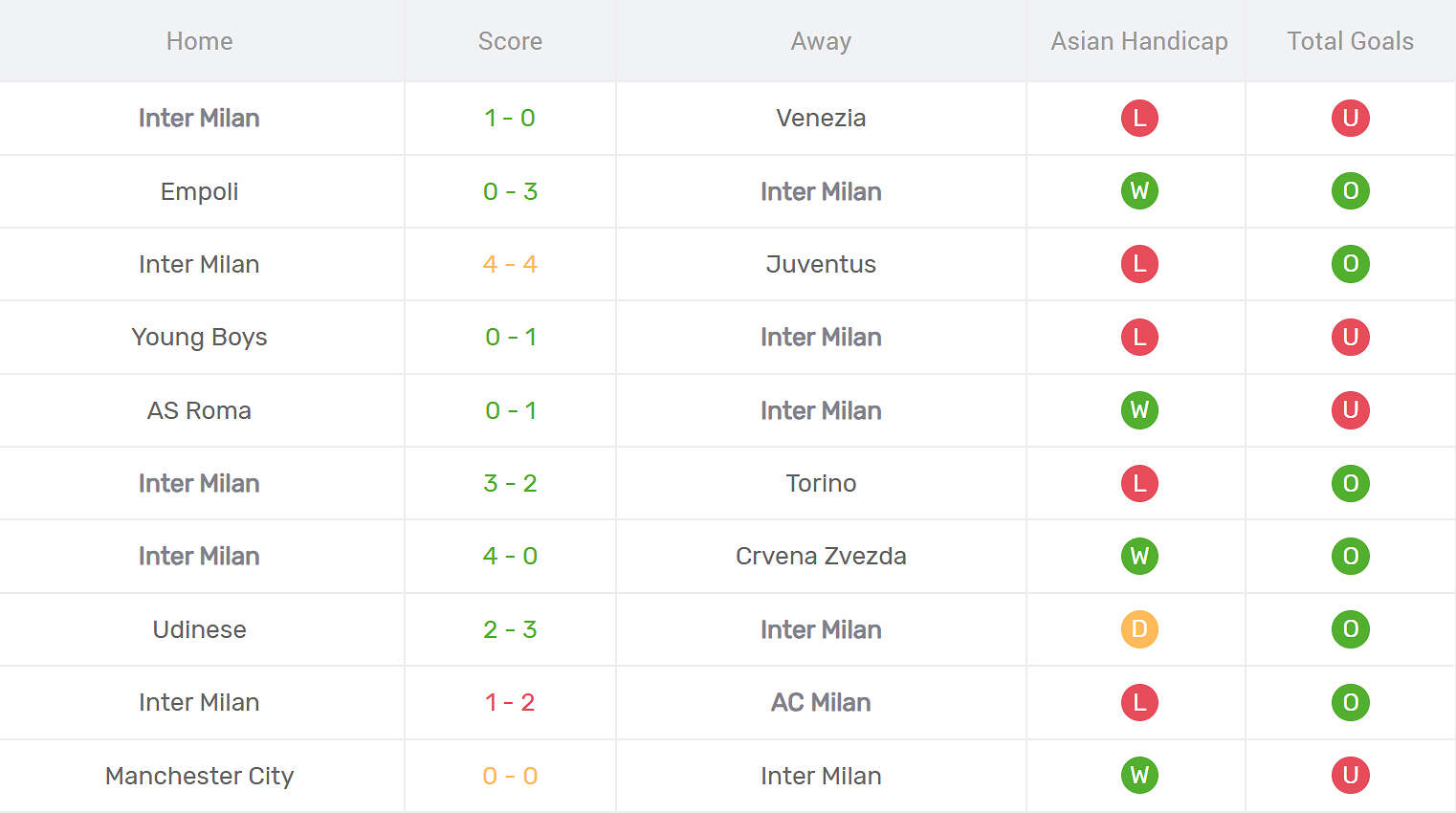The width and height of the screenshot is (1456, 813).
Task: Click the AC Milan team name
Action: (x=821, y=702)
